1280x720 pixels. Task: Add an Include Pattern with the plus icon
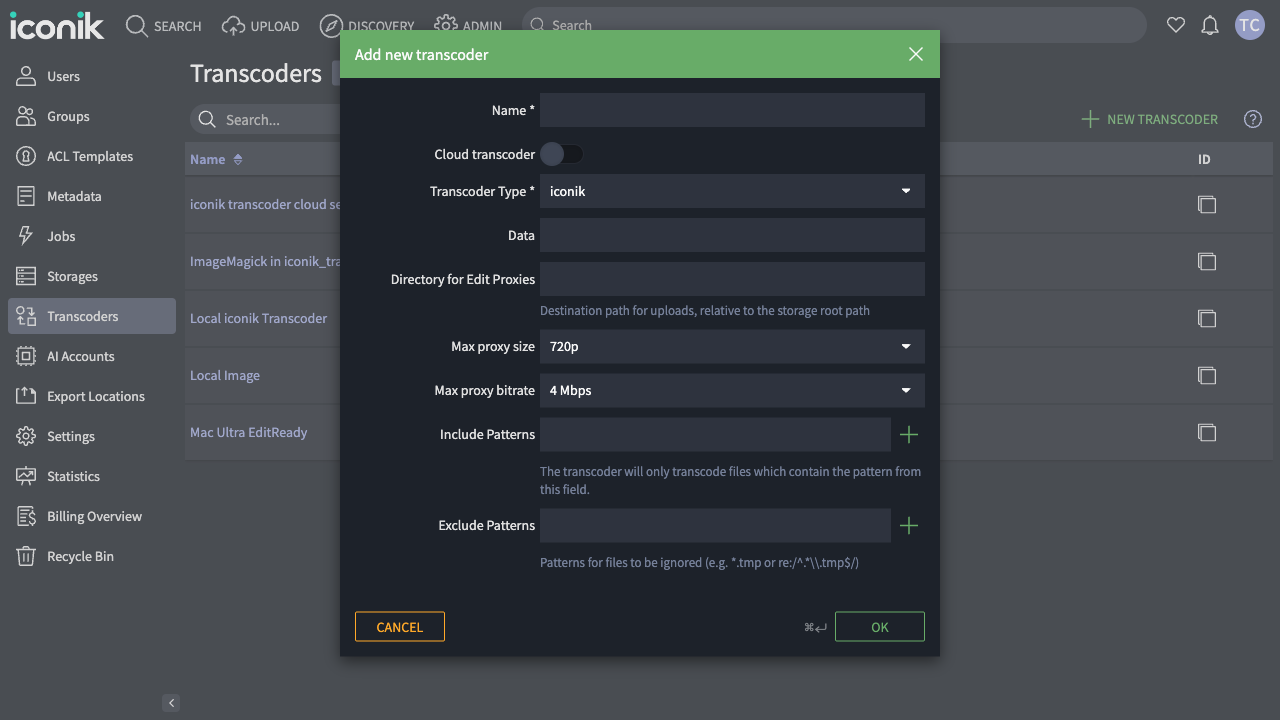click(x=909, y=434)
